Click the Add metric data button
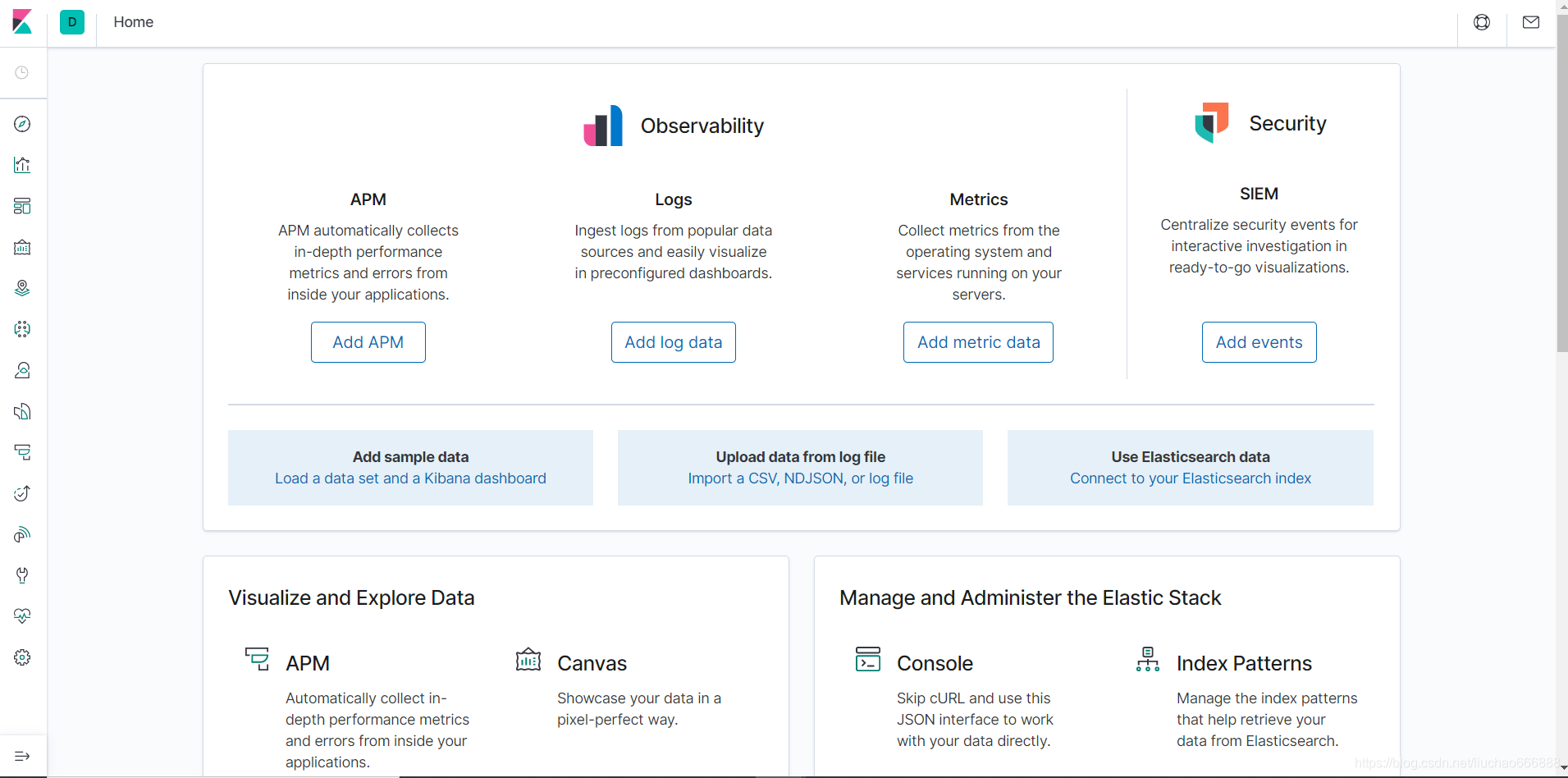Screen dimensions: 1568x778 click(979, 342)
